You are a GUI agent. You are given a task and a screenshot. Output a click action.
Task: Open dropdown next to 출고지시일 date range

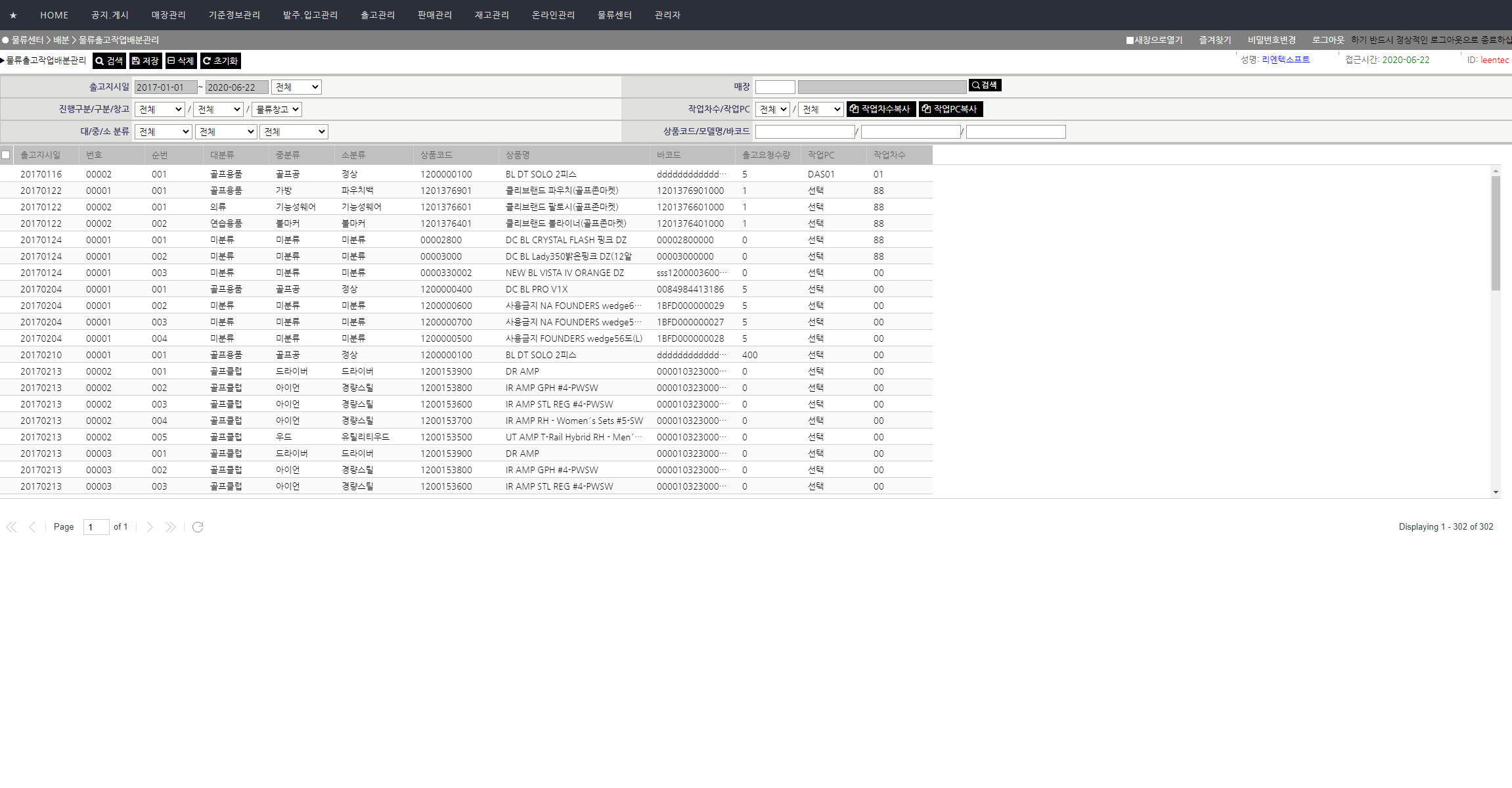[x=296, y=87]
